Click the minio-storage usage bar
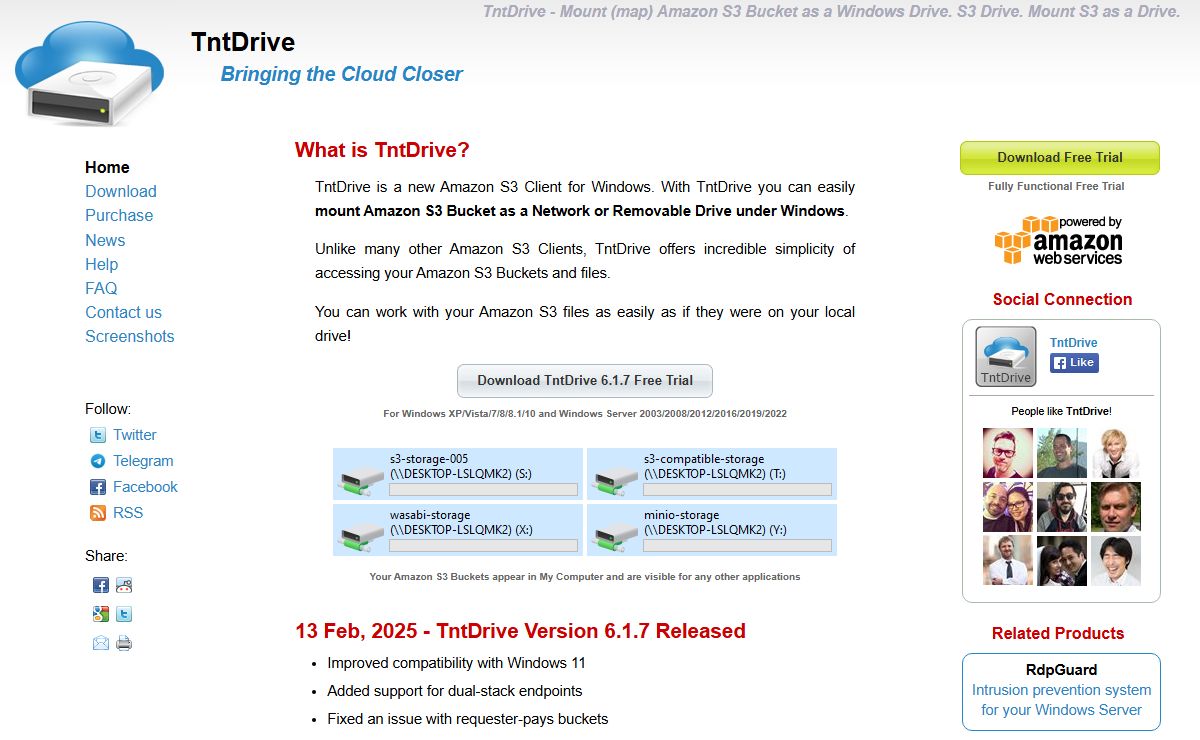 click(737, 546)
